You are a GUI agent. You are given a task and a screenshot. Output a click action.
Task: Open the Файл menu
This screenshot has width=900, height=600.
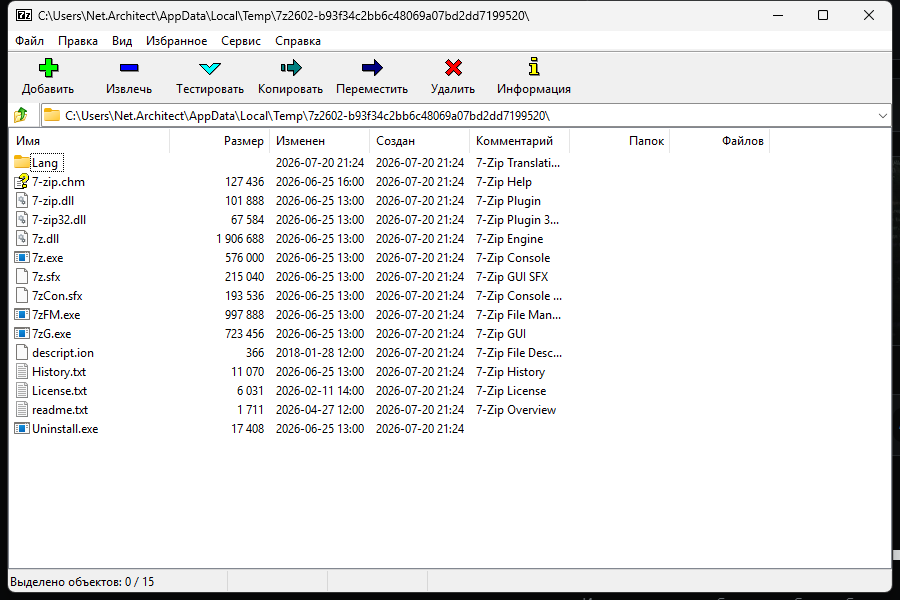click(x=29, y=41)
